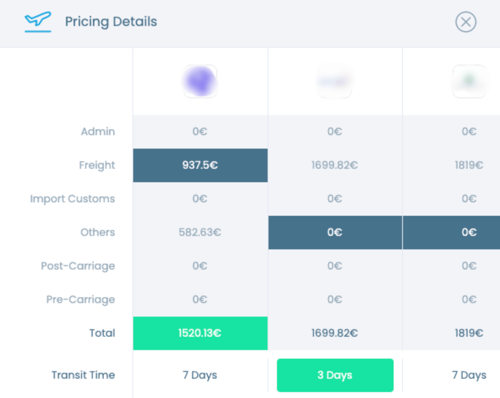500x398 pixels.
Task: Click the airplane icon beside Pricing Details
Action: tap(38, 20)
